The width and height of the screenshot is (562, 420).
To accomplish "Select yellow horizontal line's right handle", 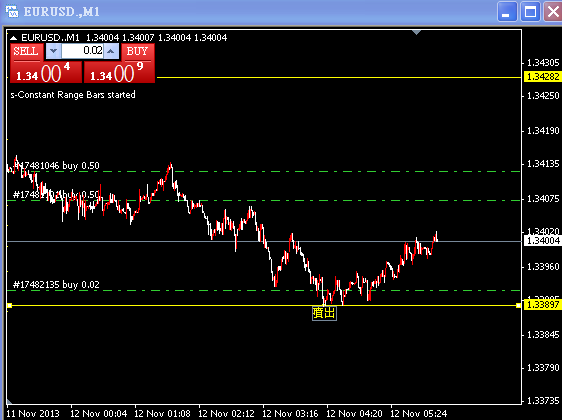I will click(x=518, y=305).
